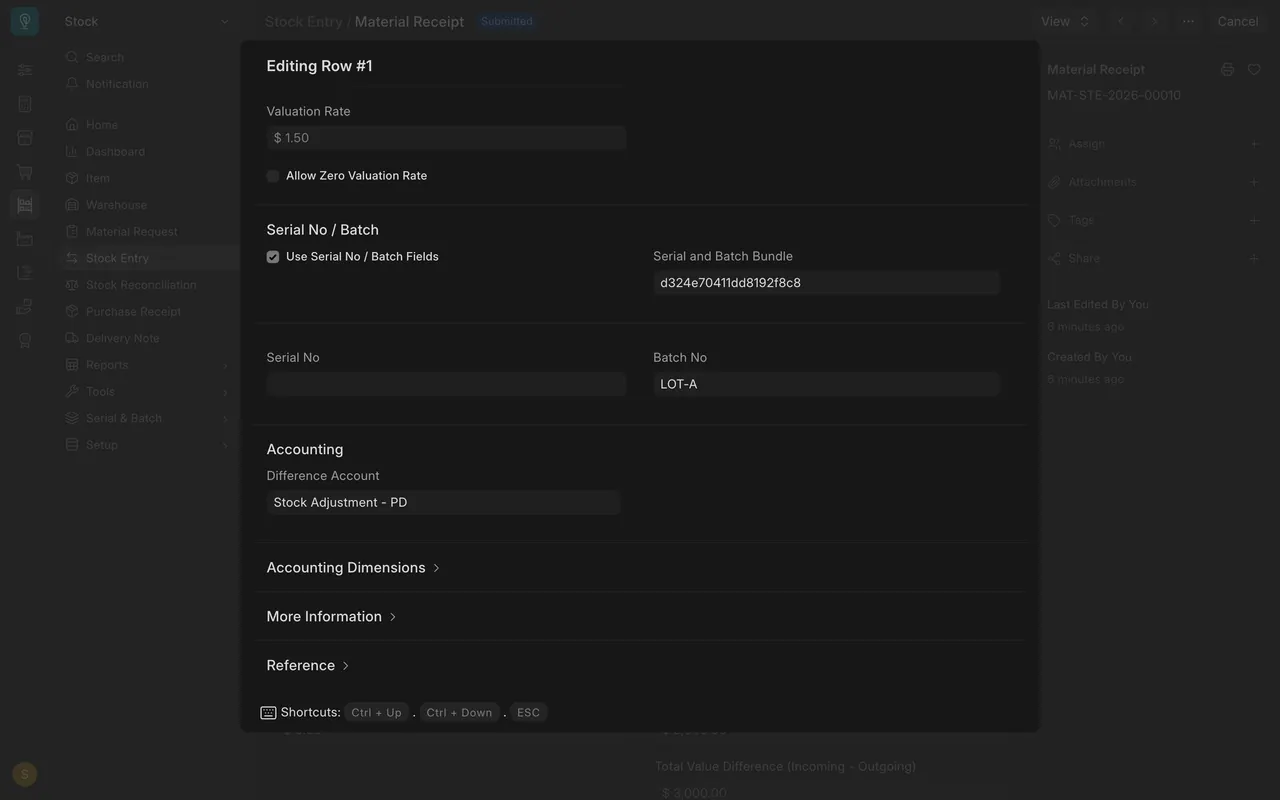Click the Share plus icon
The image size is (1280, 800).
(1254, 258)
